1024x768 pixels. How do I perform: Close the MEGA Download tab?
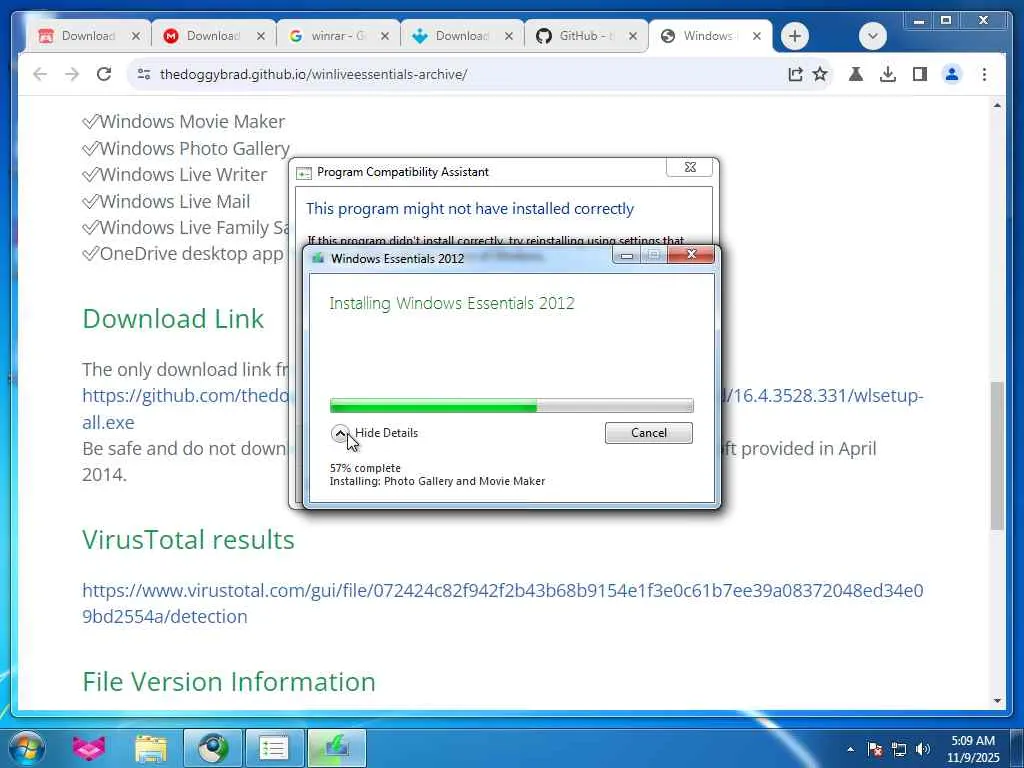(261, 36)
